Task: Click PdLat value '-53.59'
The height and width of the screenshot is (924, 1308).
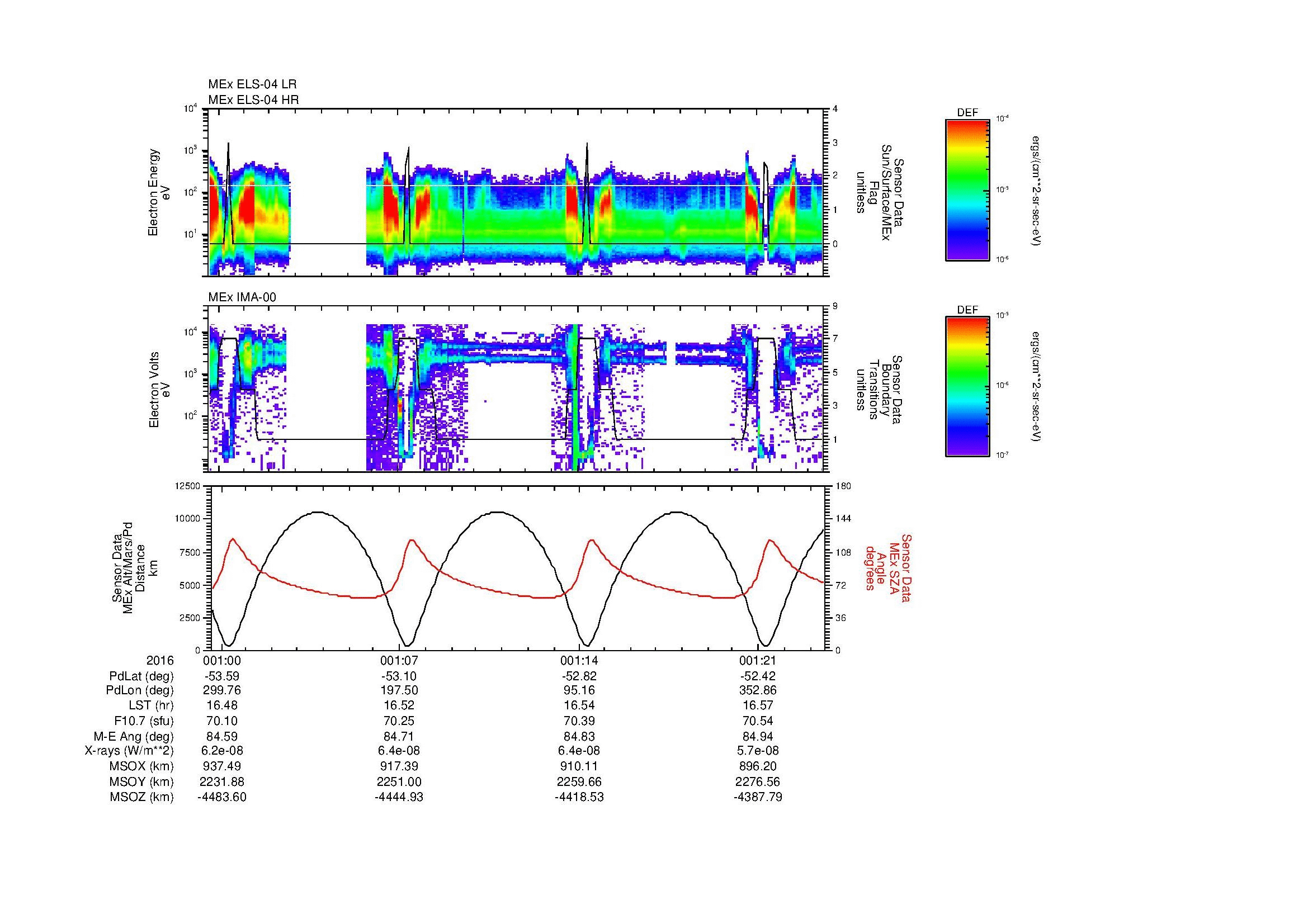Action: click(x=222, y=676)
